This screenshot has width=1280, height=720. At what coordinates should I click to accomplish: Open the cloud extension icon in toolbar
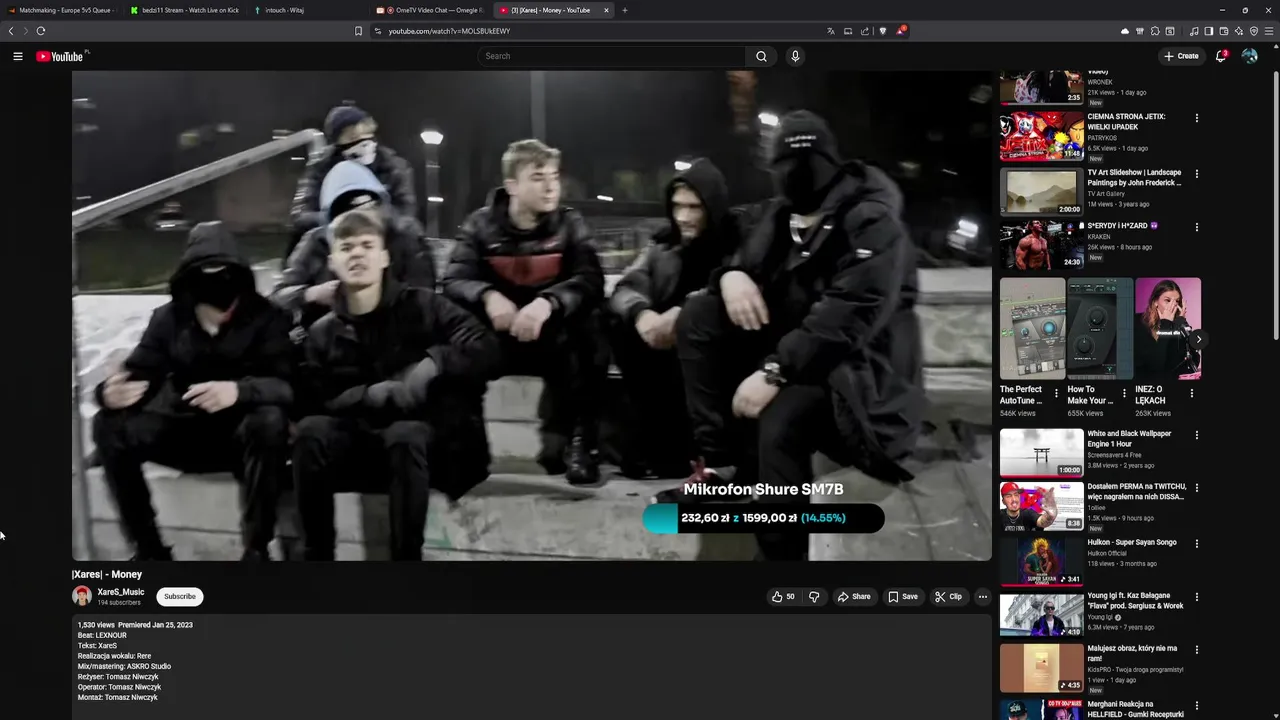coord(1125,31)
